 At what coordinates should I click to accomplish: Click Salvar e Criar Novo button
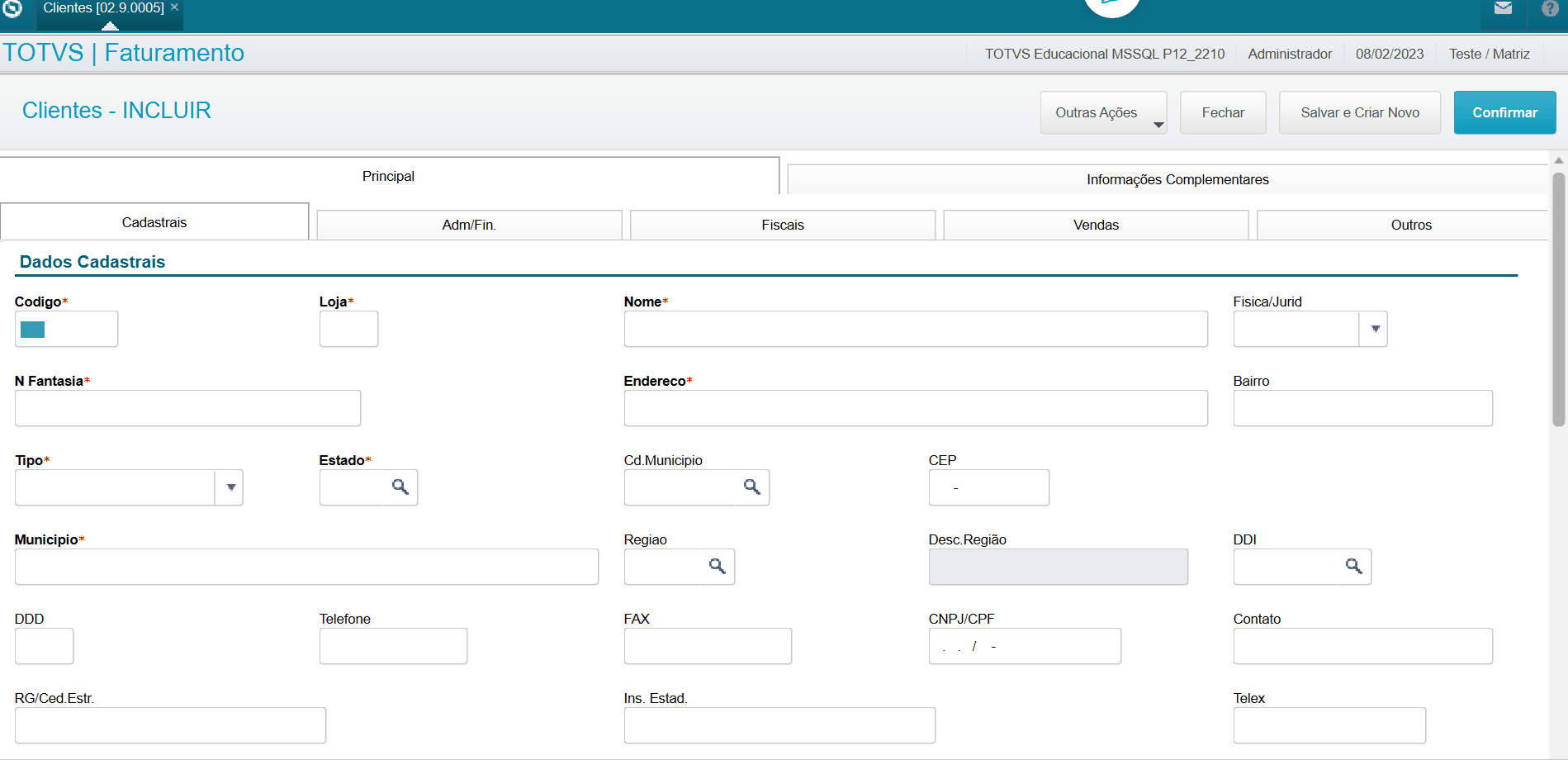(1360, 112)
